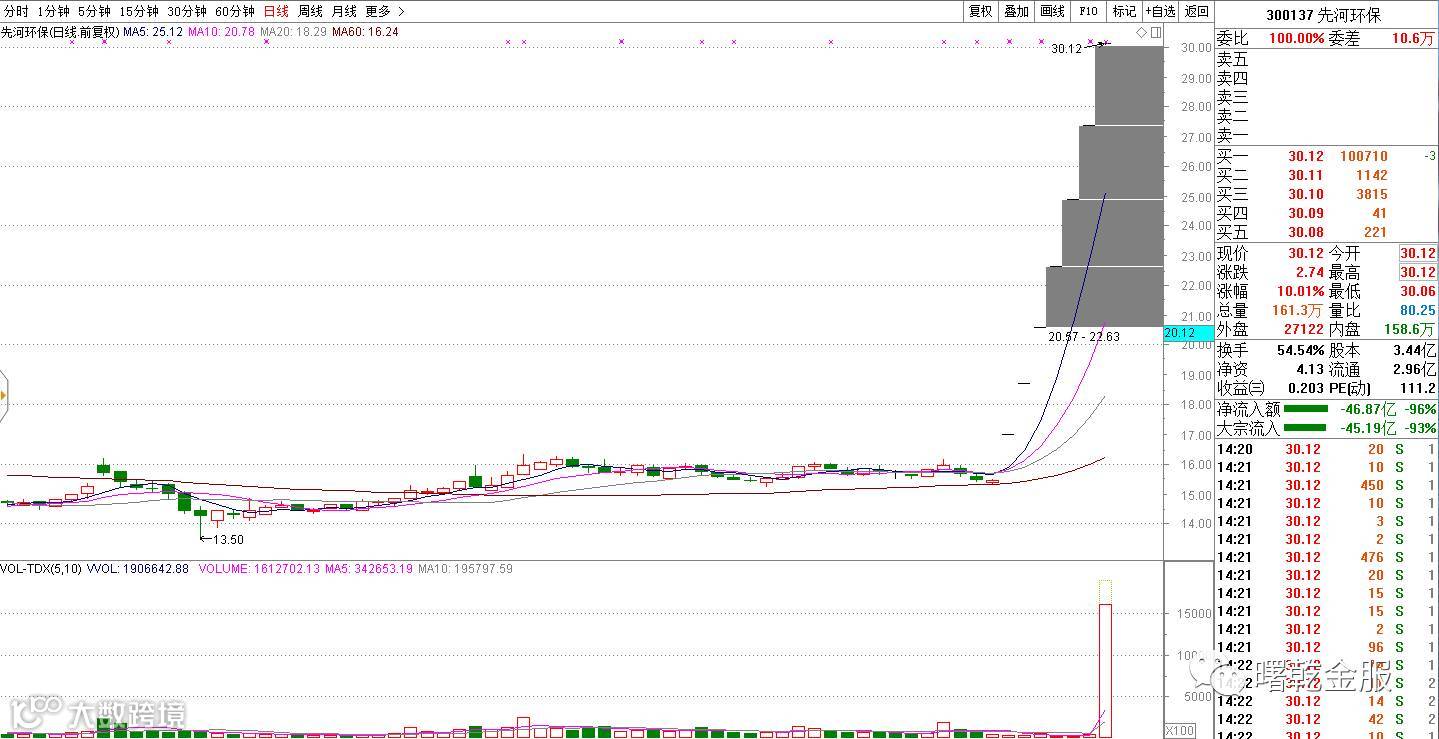Select the trade tick row with volume 450
The width and height of the screenshot is (1439, 739).
[x=1326, y=485]
